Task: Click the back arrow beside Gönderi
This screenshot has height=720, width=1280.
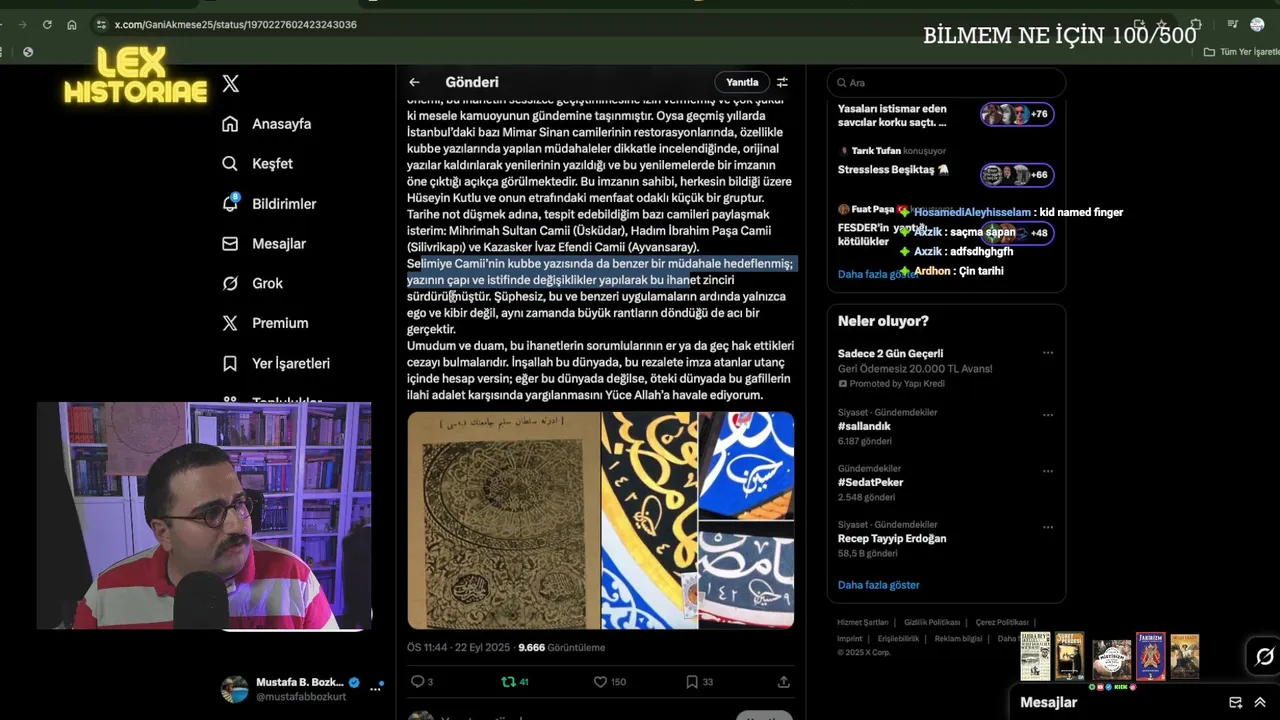Action: click(x=414, y=82)
